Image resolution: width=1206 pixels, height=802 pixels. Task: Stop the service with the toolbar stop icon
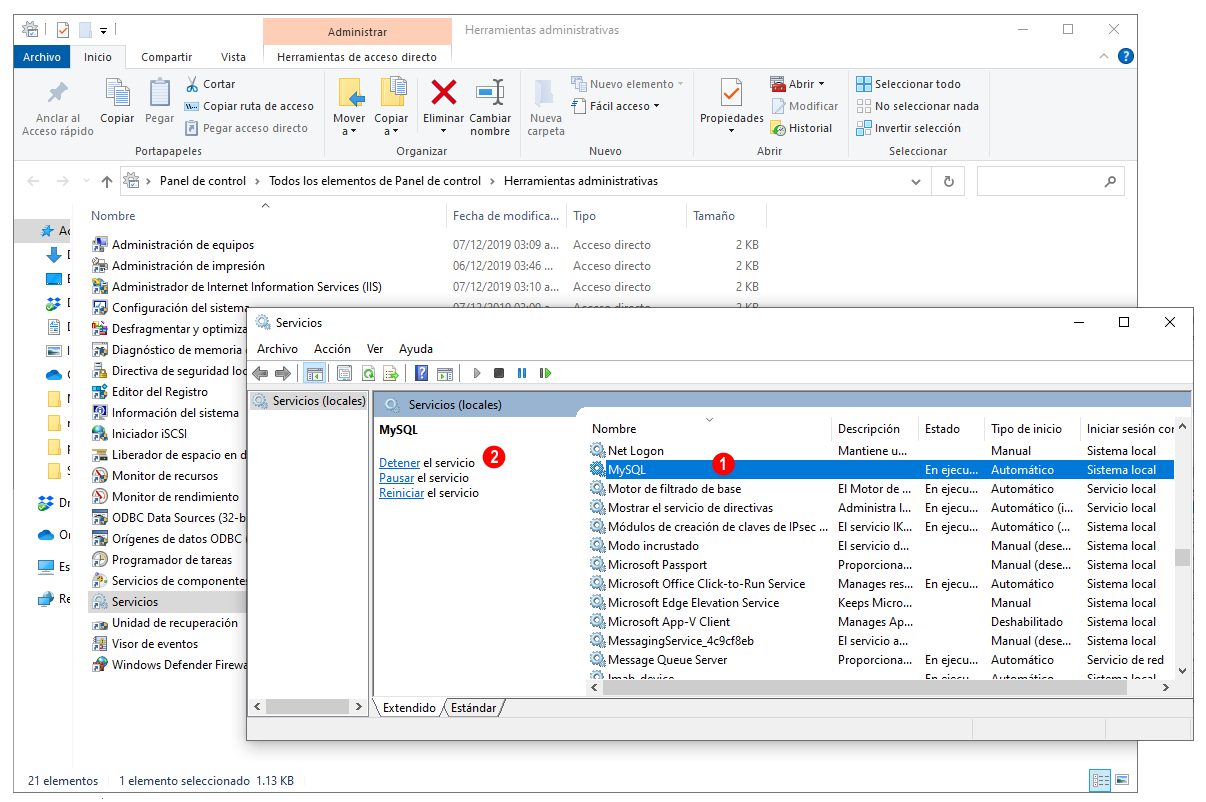click(499, 373)
